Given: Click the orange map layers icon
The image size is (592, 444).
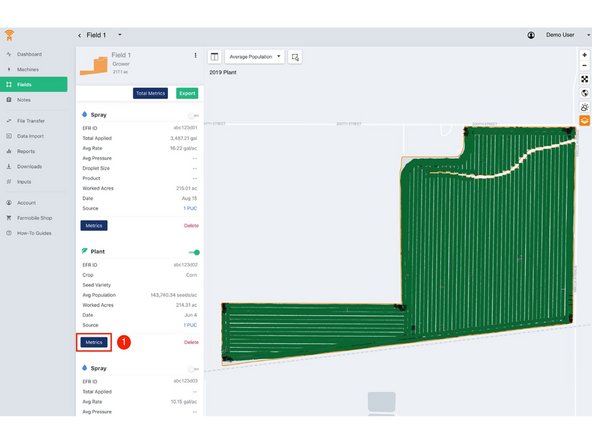Looking at the screenshot, I should click(x=584, y=121).
